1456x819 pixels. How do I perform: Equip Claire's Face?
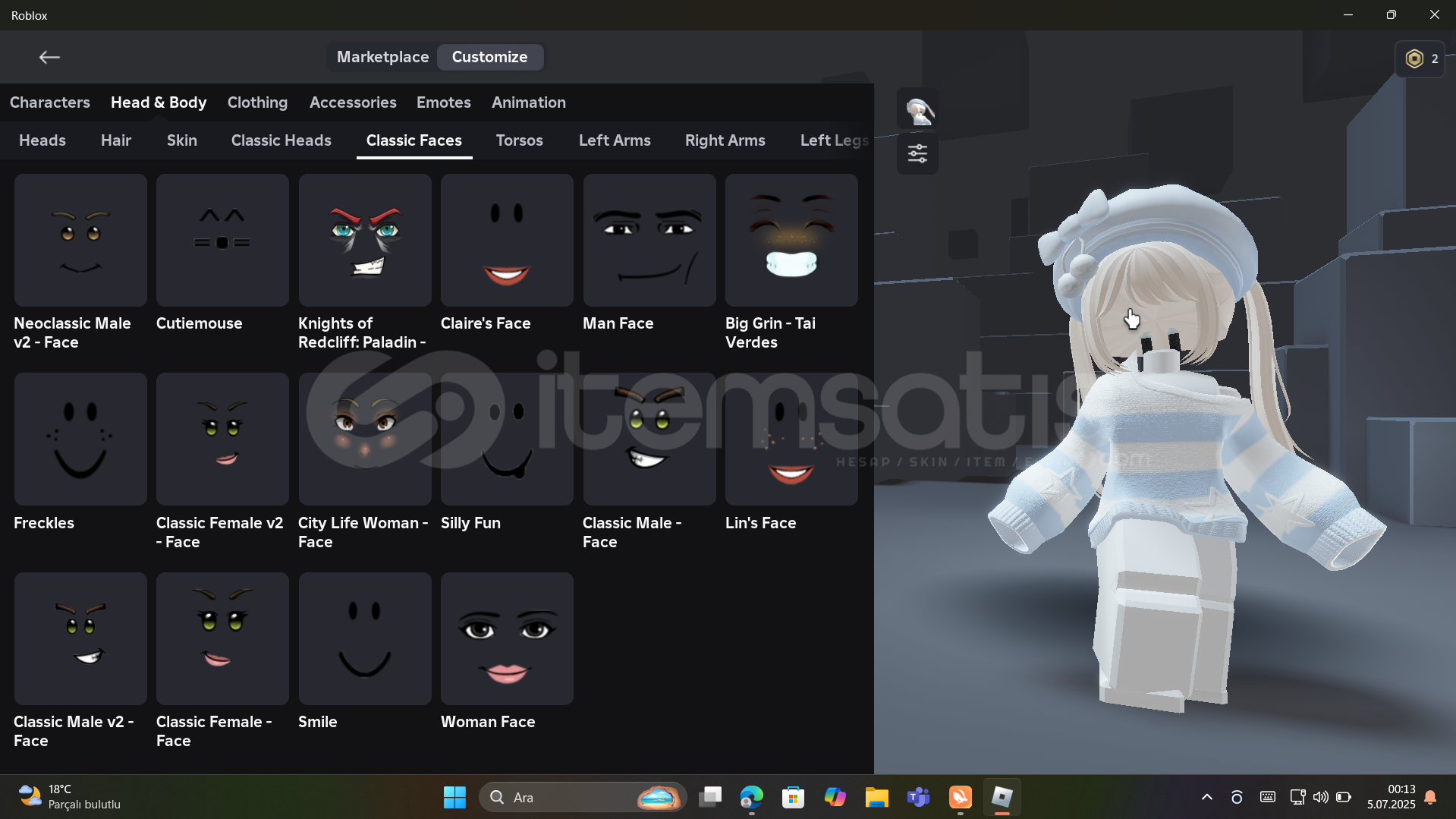(x=507, y=240)
